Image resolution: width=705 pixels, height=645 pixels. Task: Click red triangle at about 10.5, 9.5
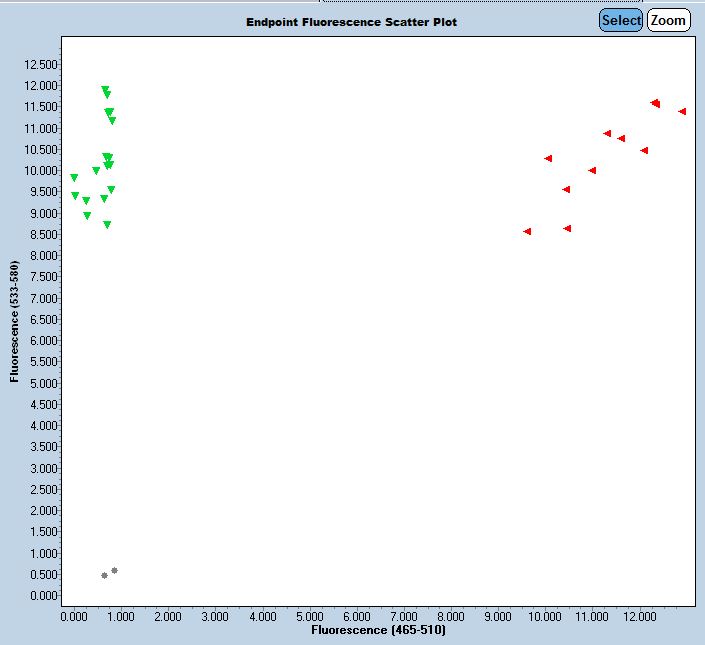coord(566,189)
